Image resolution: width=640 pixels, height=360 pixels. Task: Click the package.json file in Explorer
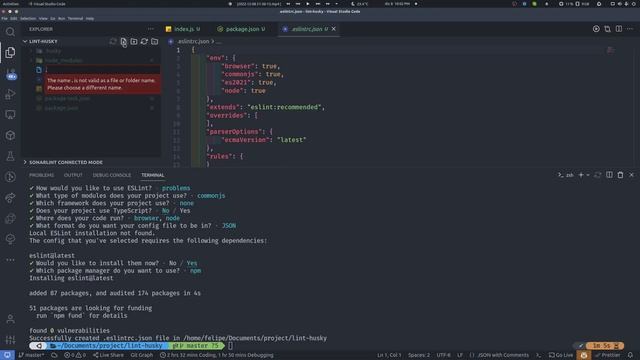pyautogui.click(x=61, y=108)
